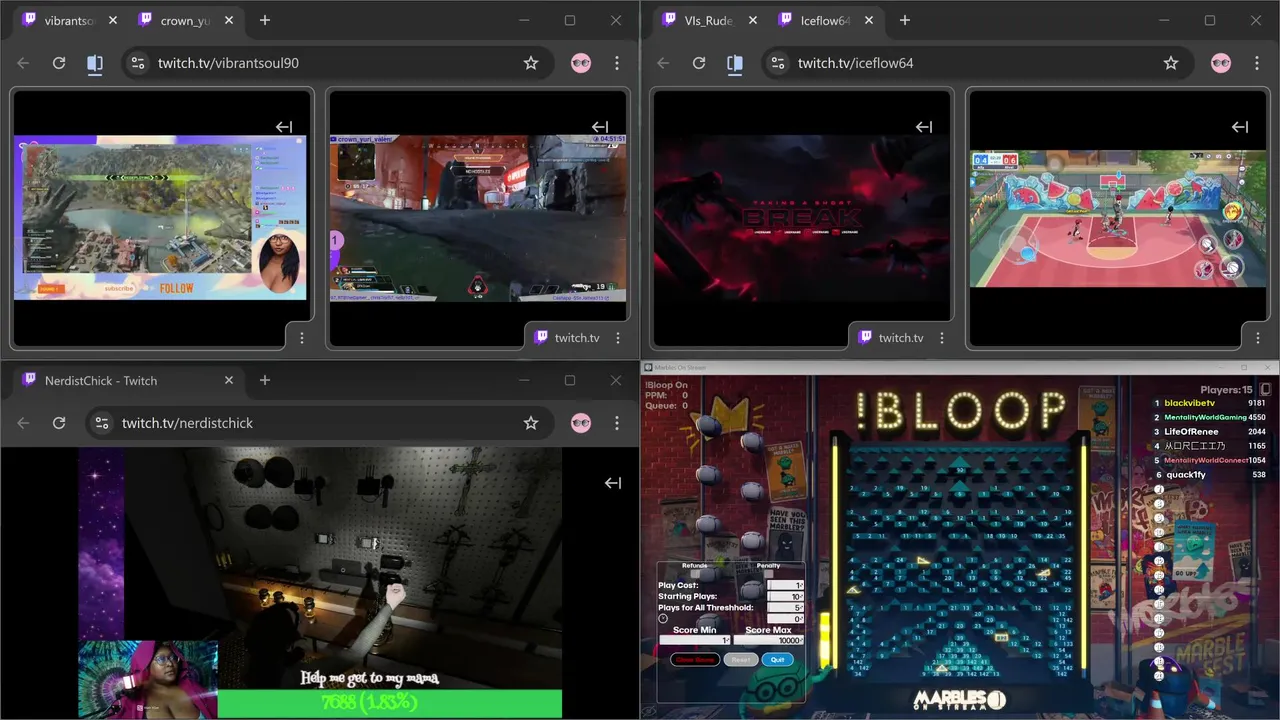
Task: Open three-dot menu under basketball stream pane
Action: 1258,338
